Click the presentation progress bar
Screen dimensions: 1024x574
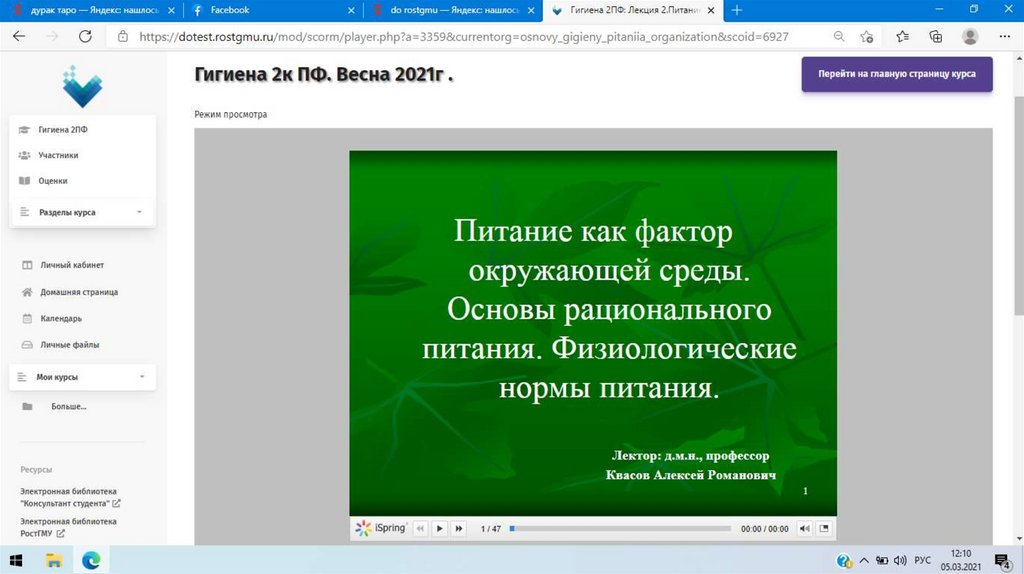coord(620,528)
